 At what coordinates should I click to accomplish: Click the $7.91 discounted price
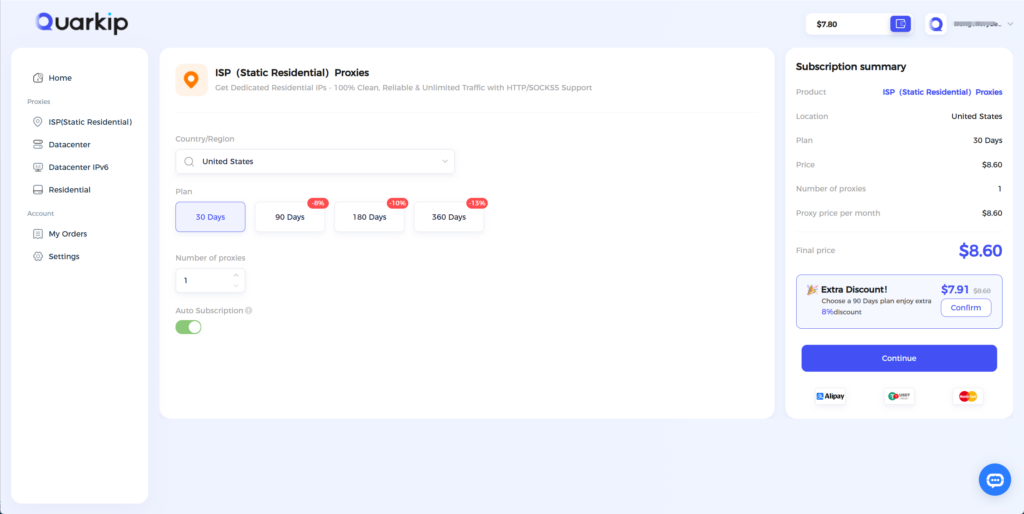point(955,289)
